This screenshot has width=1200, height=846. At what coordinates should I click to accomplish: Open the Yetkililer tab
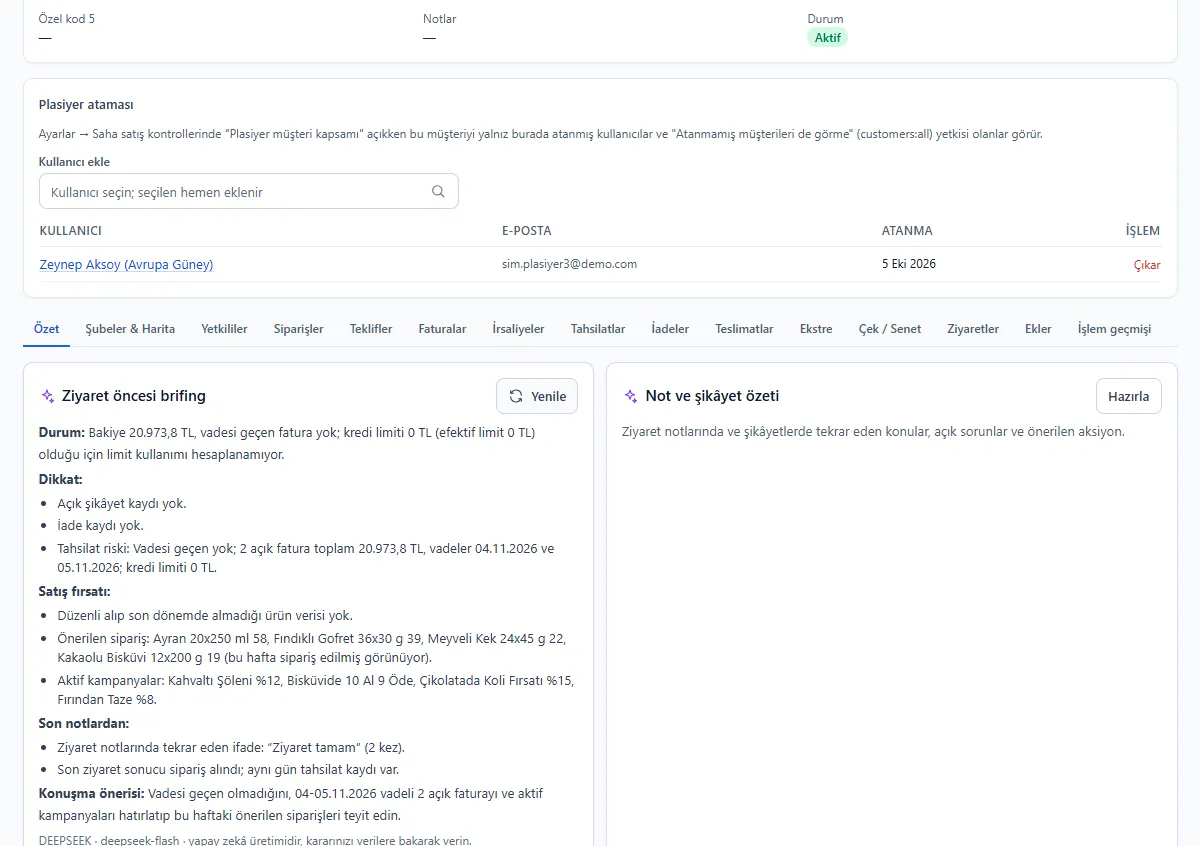click(224, 329)
